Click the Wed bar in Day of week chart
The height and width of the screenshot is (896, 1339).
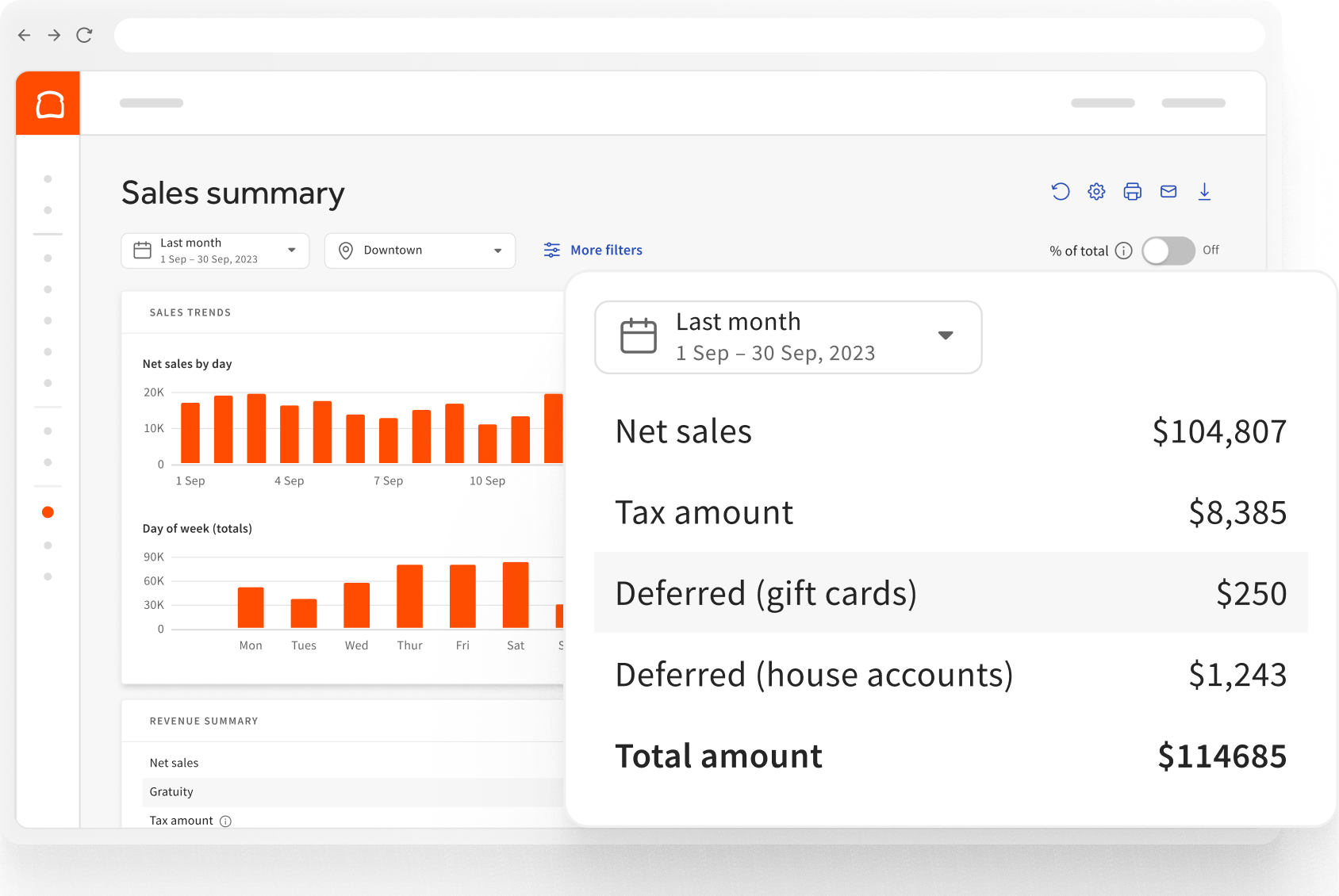tap(357, 606)
